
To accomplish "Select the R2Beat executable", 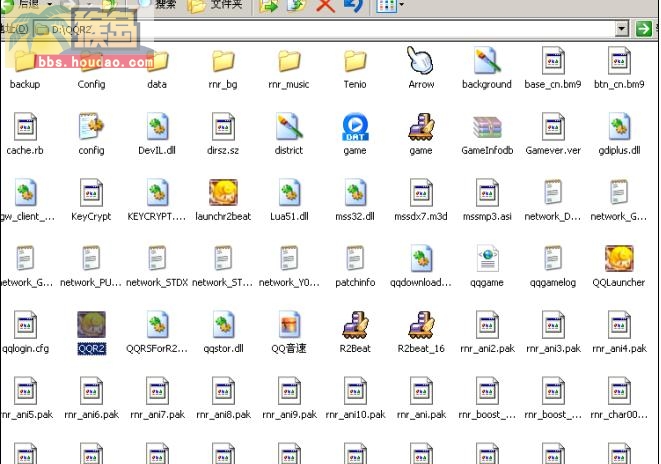I will point(355,333).
